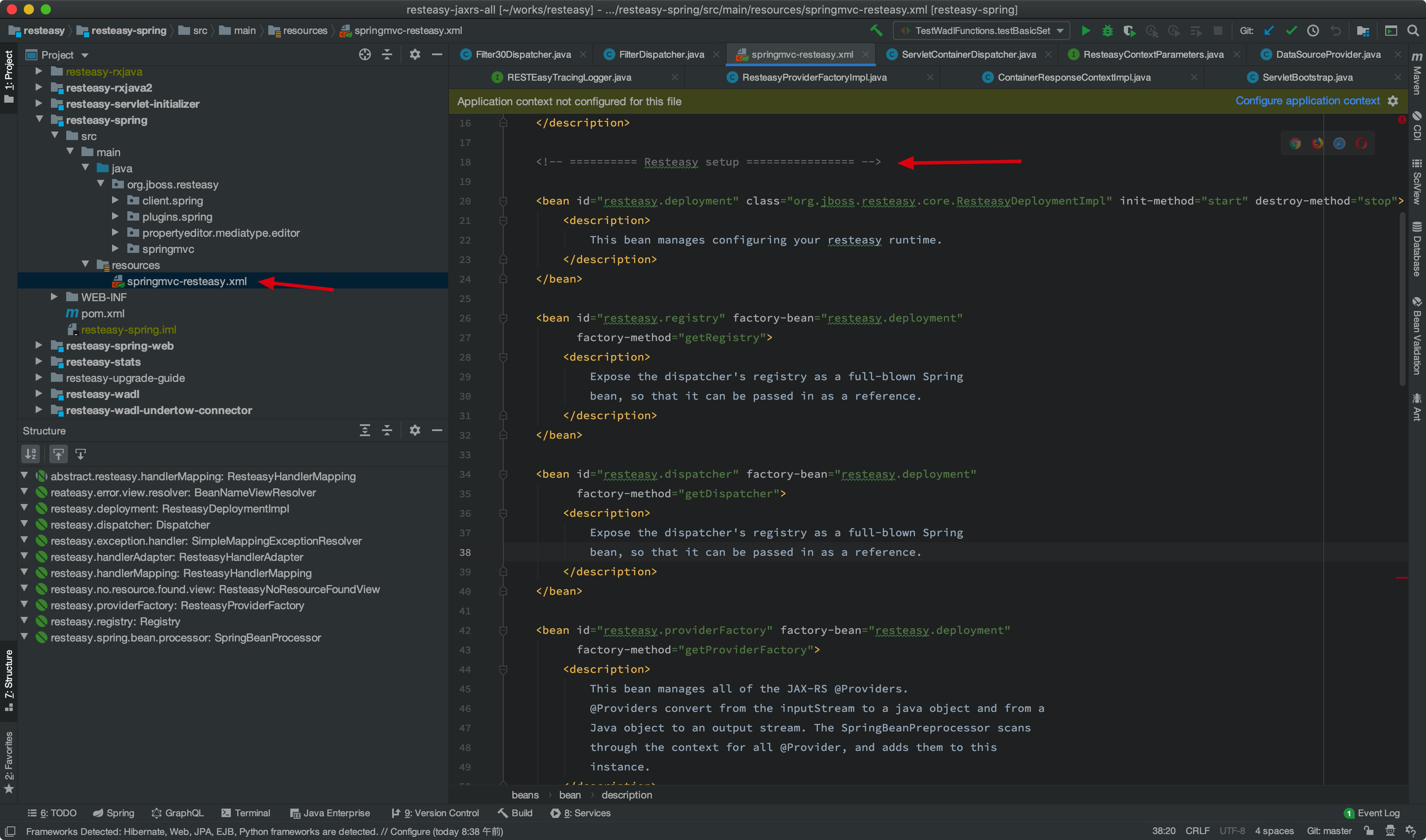The height and width of the screenshot is (840, 1426).
Task: Click locate current file target icon
Action: tap(365, 54)
